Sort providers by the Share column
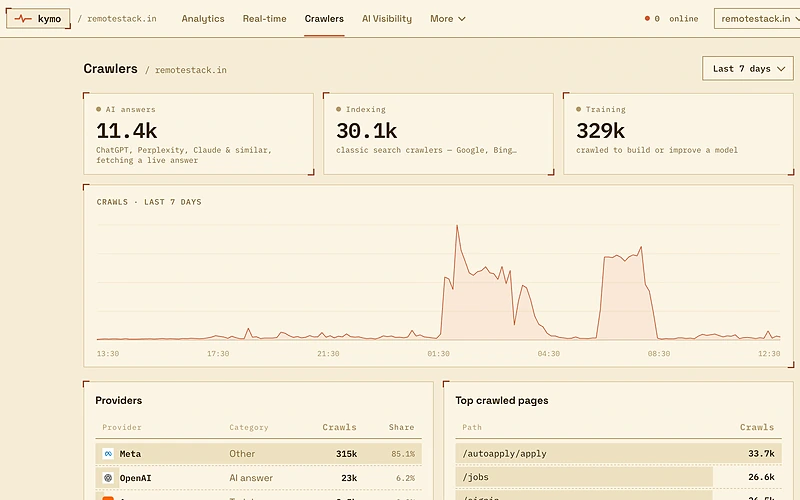The height and width of the screenshot is (500, 800). coord(402,428)
